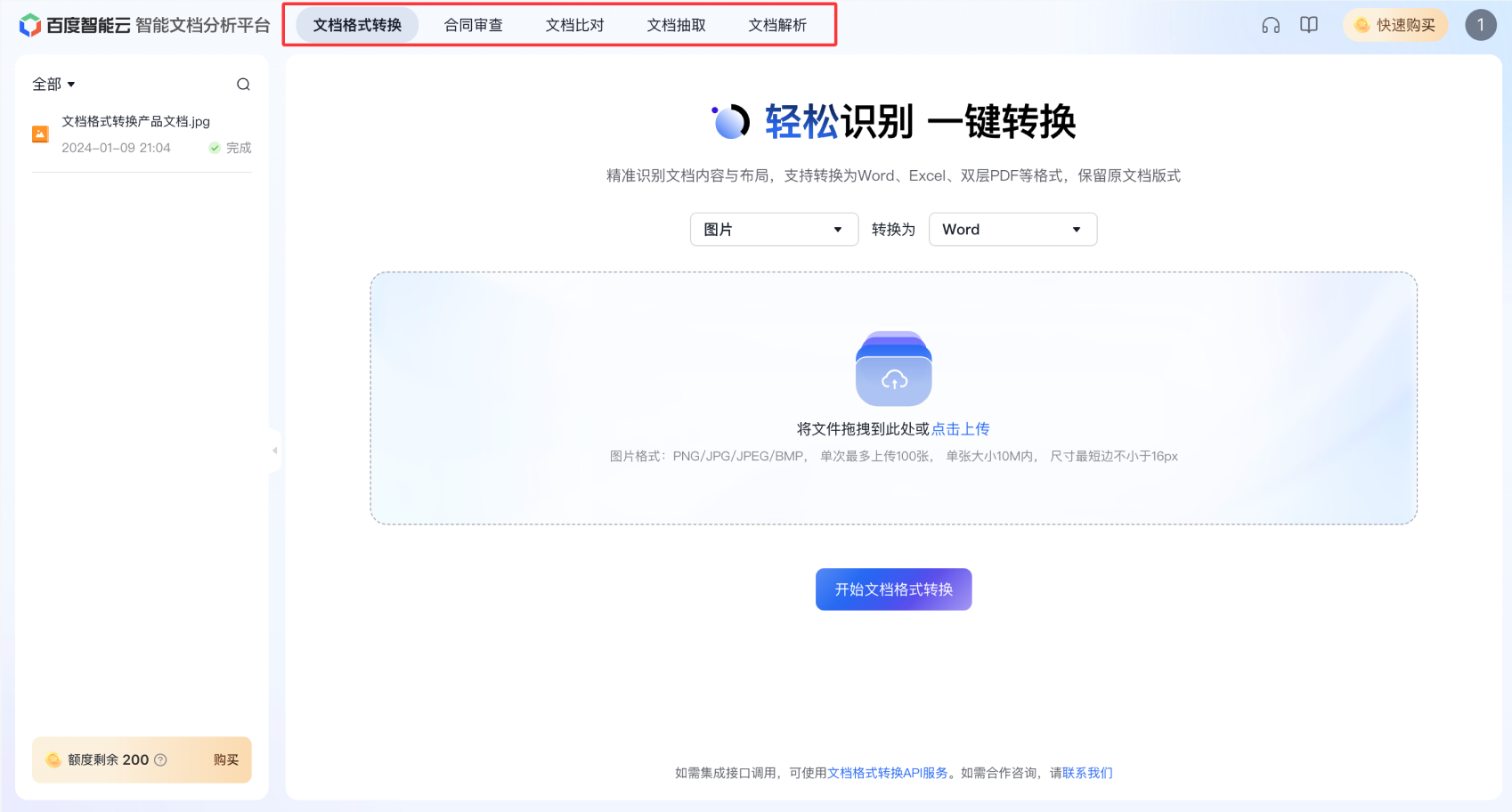Click the cloud upload folder icon

[x=893, y=369]
